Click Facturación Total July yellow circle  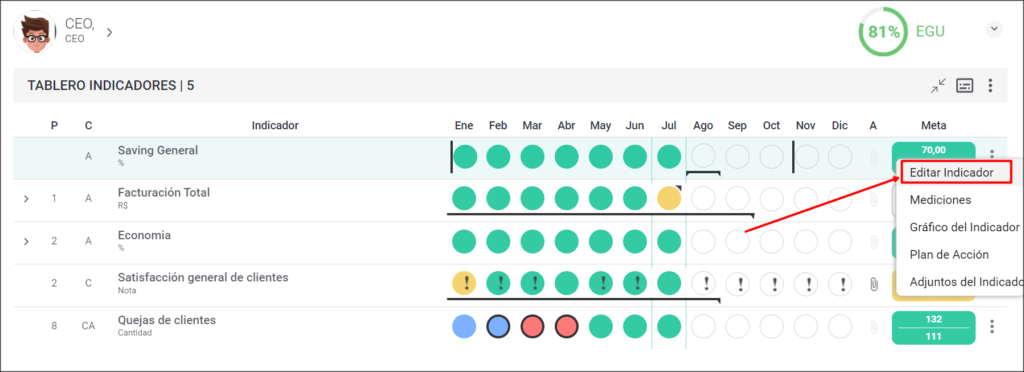coord(669,198)
